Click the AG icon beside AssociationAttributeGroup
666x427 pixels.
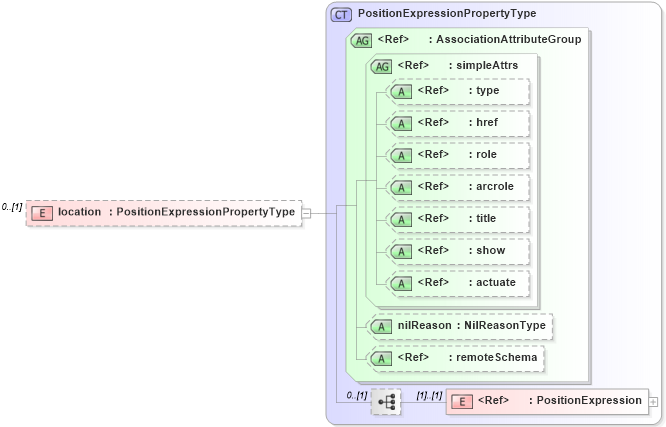point(361,41)
